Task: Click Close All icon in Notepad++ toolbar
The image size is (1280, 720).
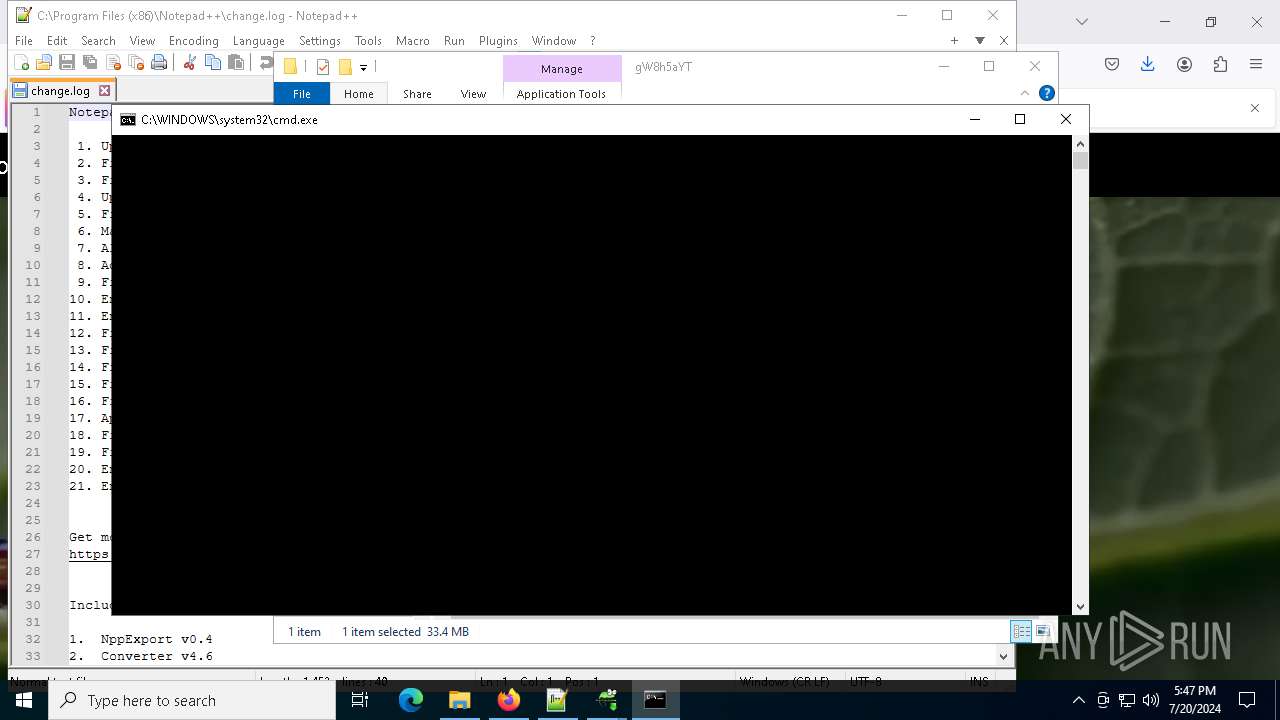Action: pyautogui.click(x=136, y=63)
